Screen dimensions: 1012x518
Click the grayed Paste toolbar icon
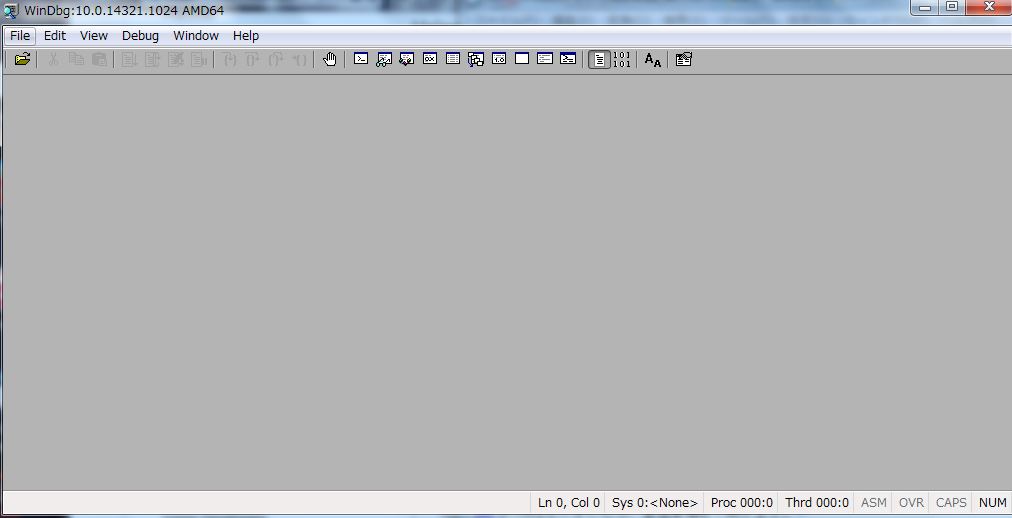[x=99, y=59]
